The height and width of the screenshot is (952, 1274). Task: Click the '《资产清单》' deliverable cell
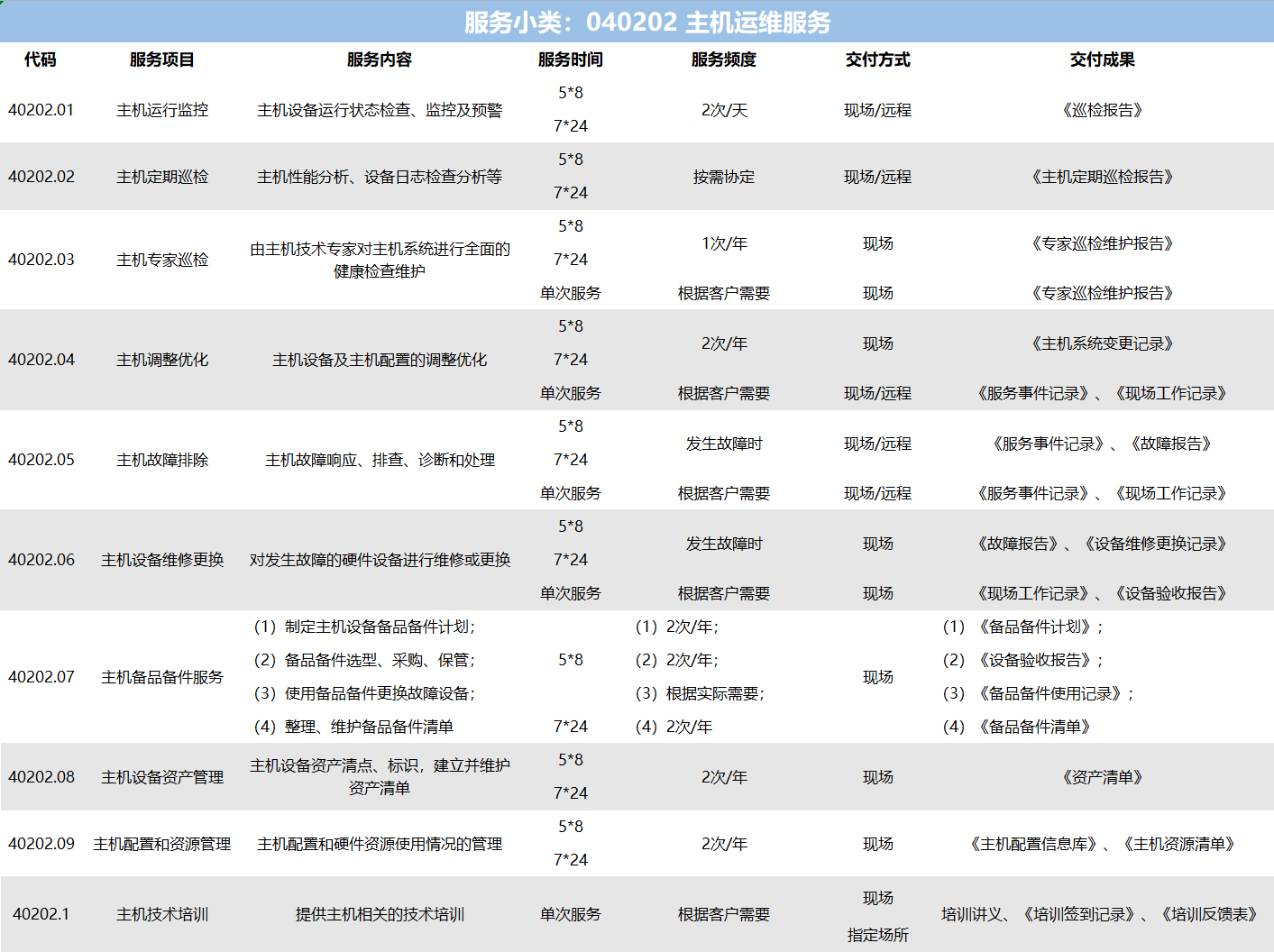point(1102,777)
